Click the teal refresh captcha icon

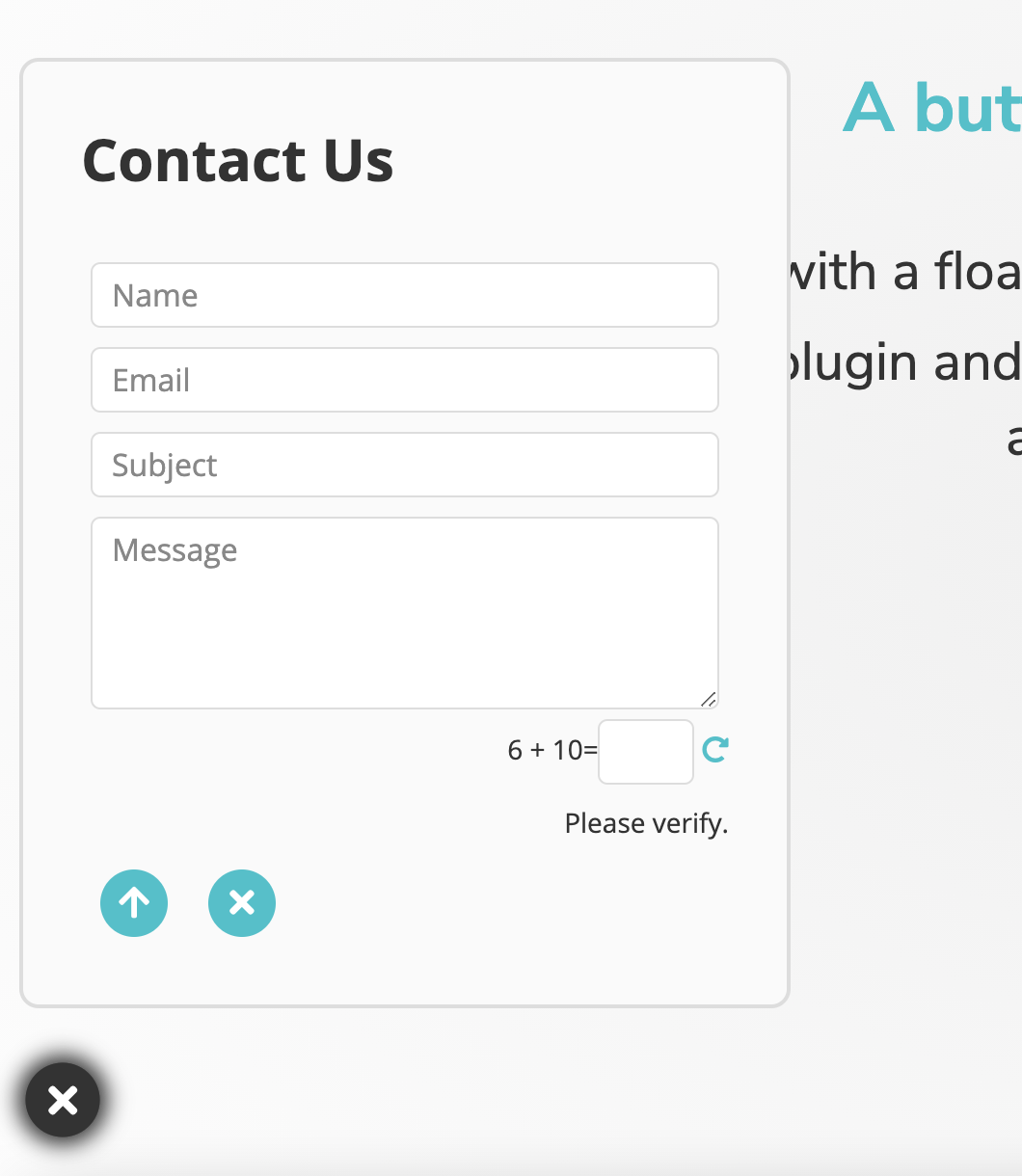click(x=715, y=750)
